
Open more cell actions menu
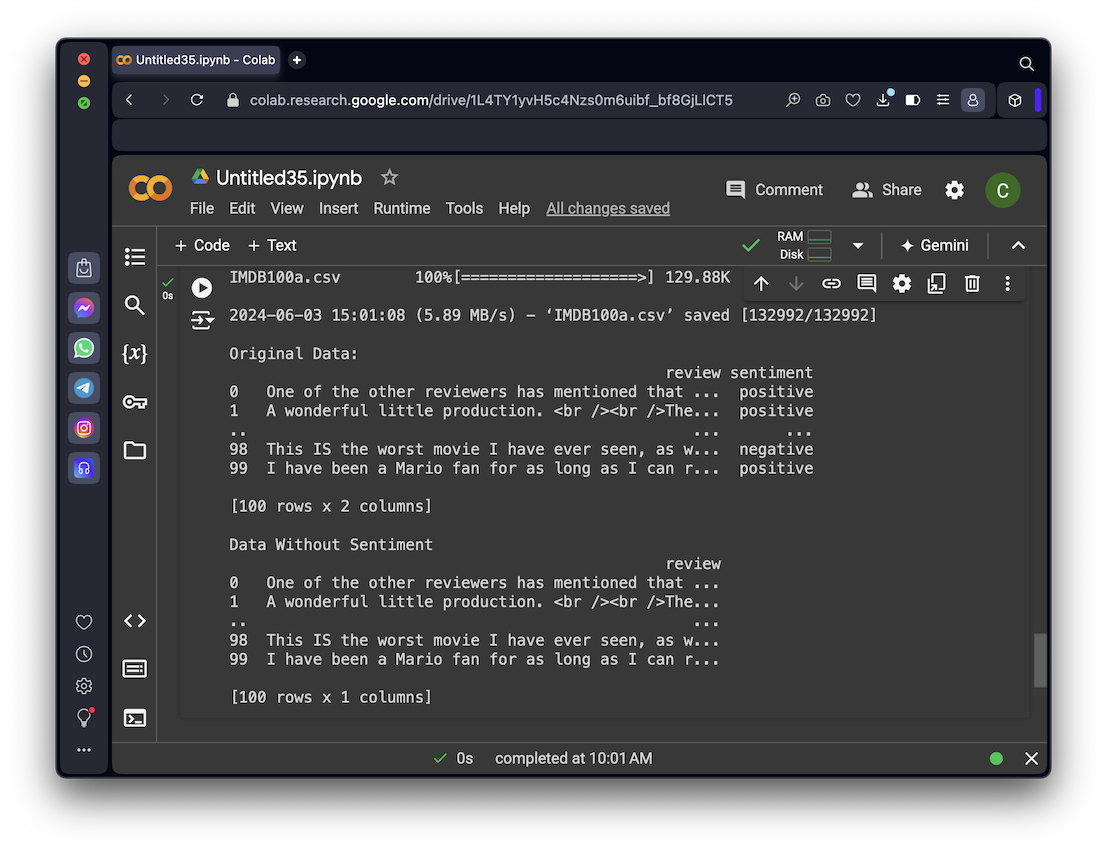pyautogui.click(x=1007, y=284)
